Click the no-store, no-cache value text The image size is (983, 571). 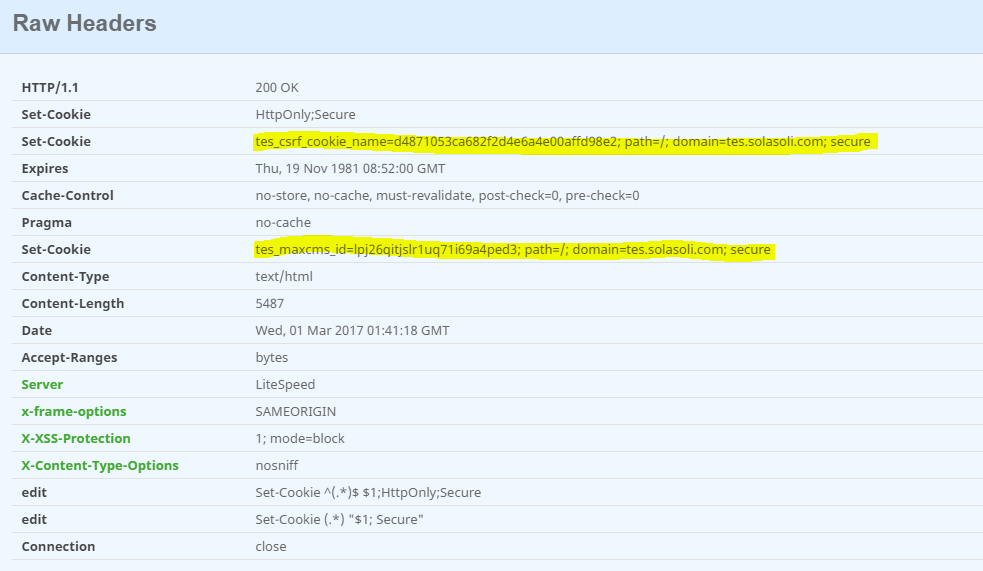click(448, 196)
